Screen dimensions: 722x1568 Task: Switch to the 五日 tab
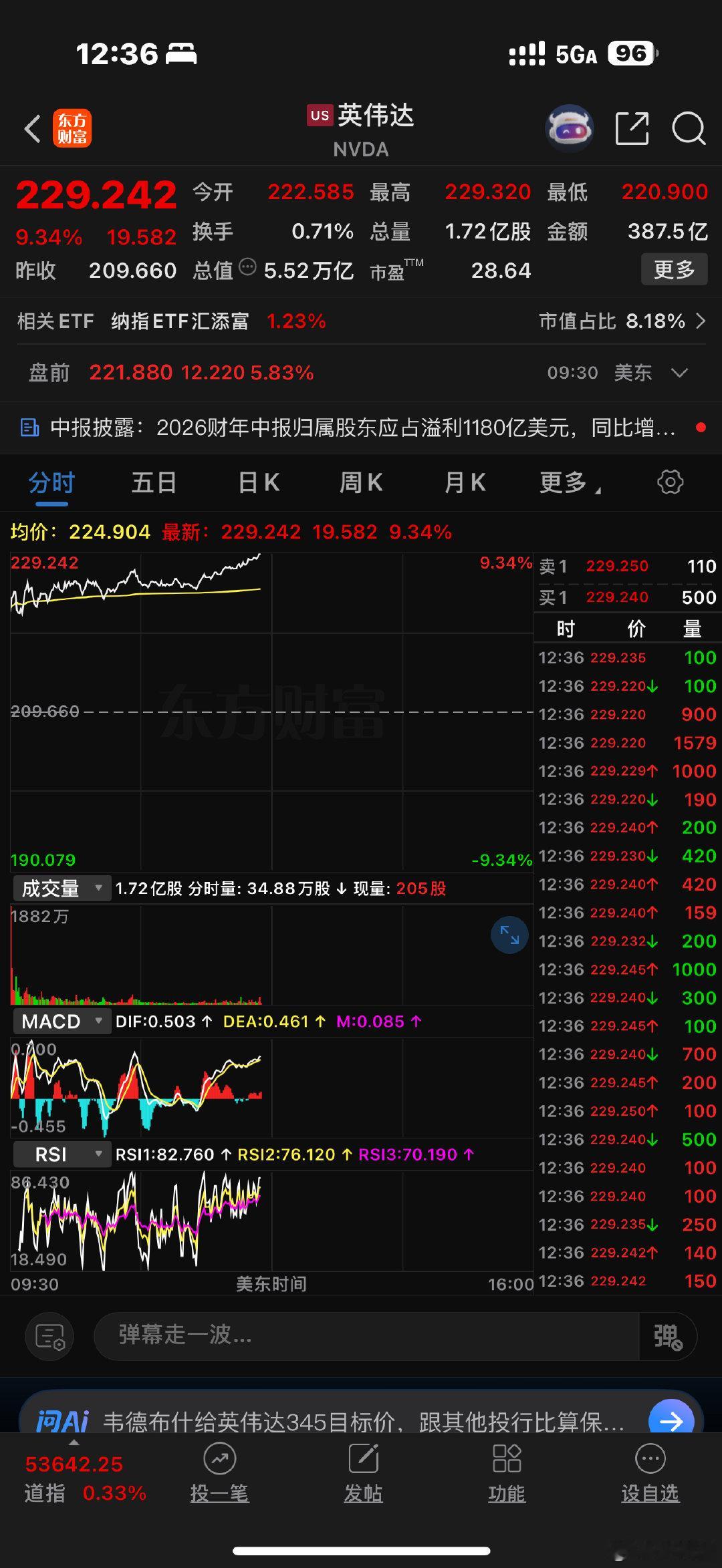[x=154, y=482]
